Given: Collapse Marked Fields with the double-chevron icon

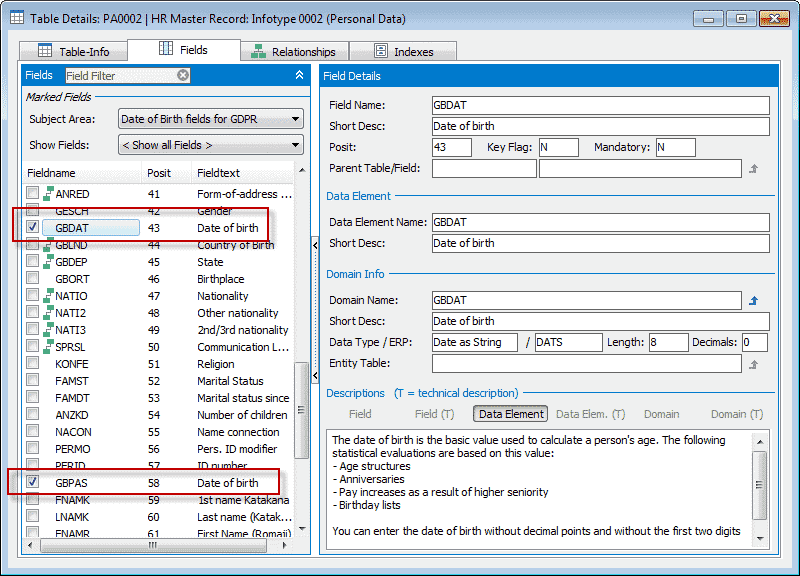Looking at the screenshot, I should [299, 75].
